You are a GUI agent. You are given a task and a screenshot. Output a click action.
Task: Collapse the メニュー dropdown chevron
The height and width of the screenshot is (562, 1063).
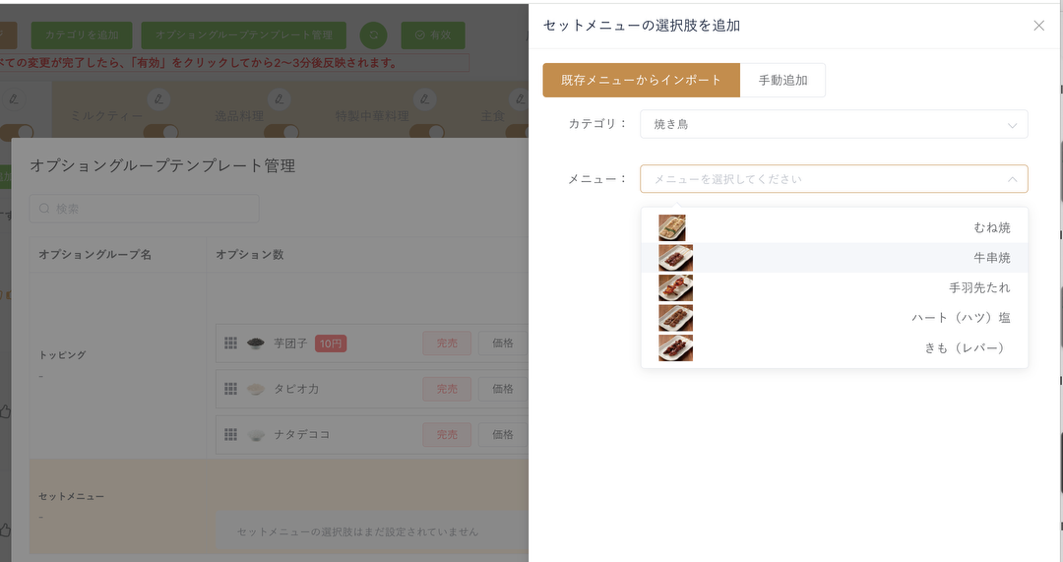(1012, 180)
